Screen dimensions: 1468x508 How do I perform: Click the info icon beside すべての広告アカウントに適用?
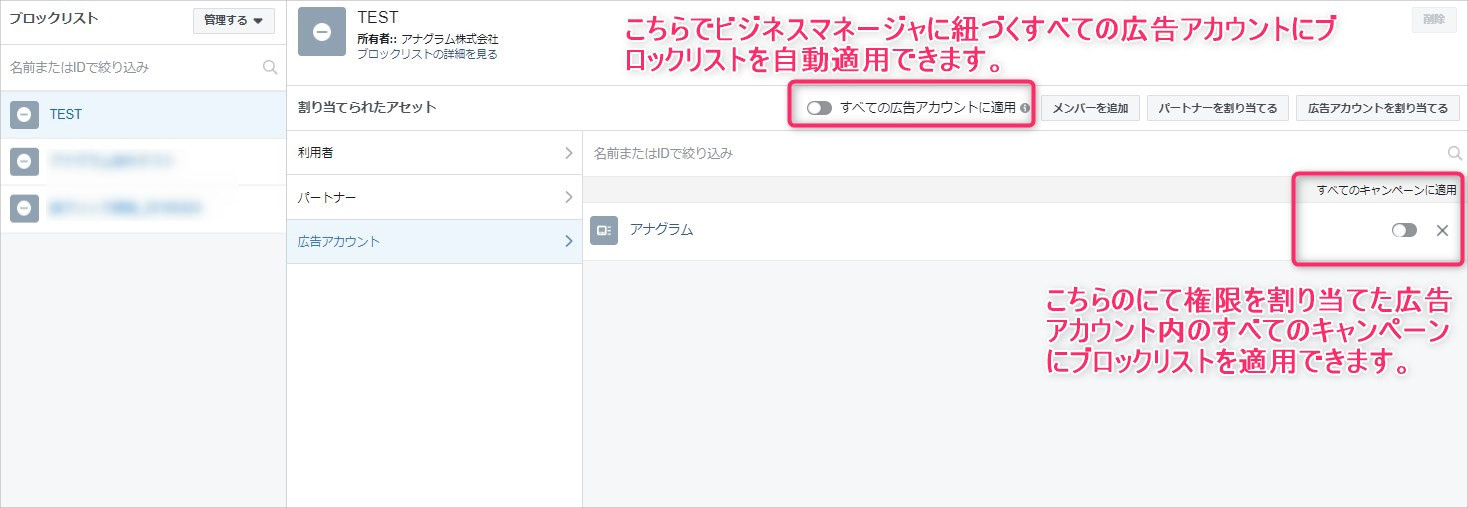click(1025, 108)
